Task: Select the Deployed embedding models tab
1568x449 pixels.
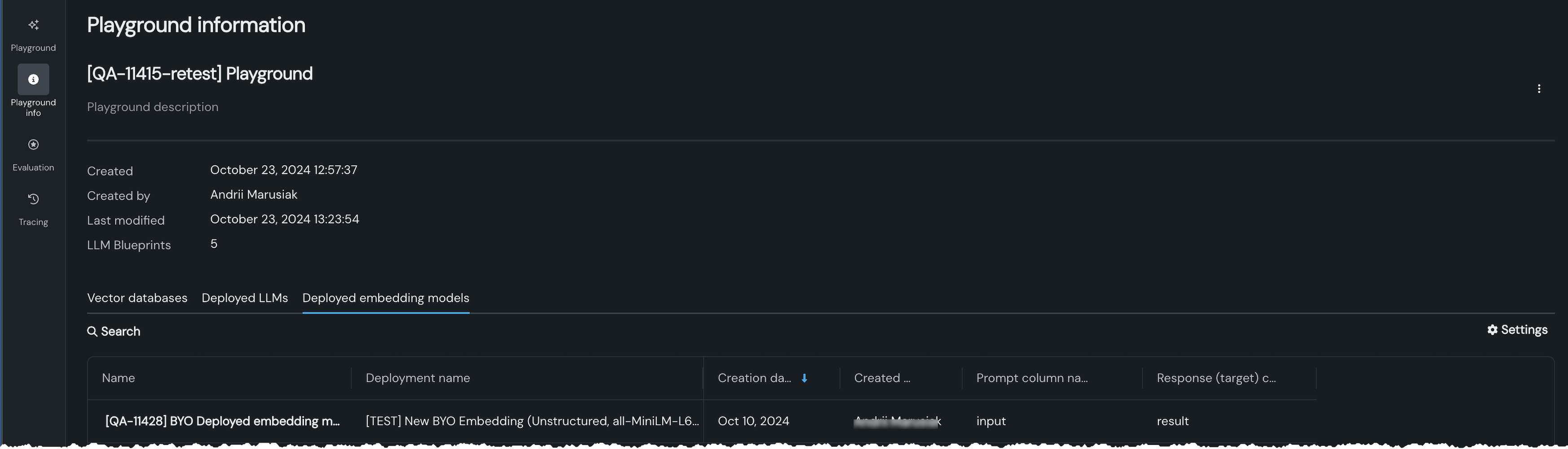Action: [385, 298]
